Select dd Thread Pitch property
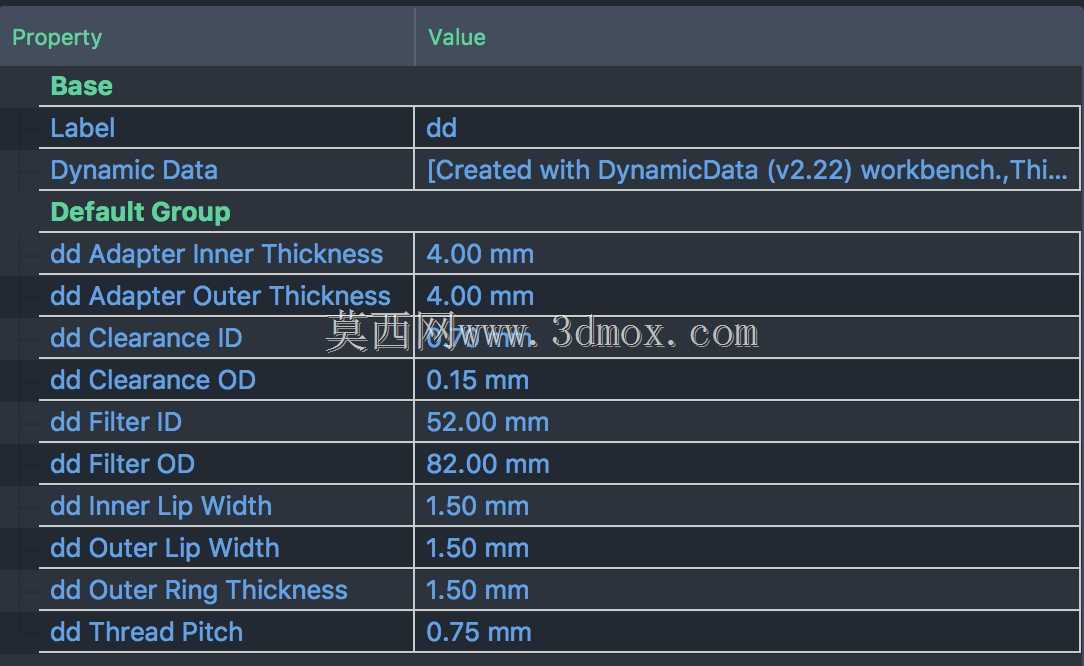Image resolution: width=1084 pixels, height=666 pixels. (147, 632)
